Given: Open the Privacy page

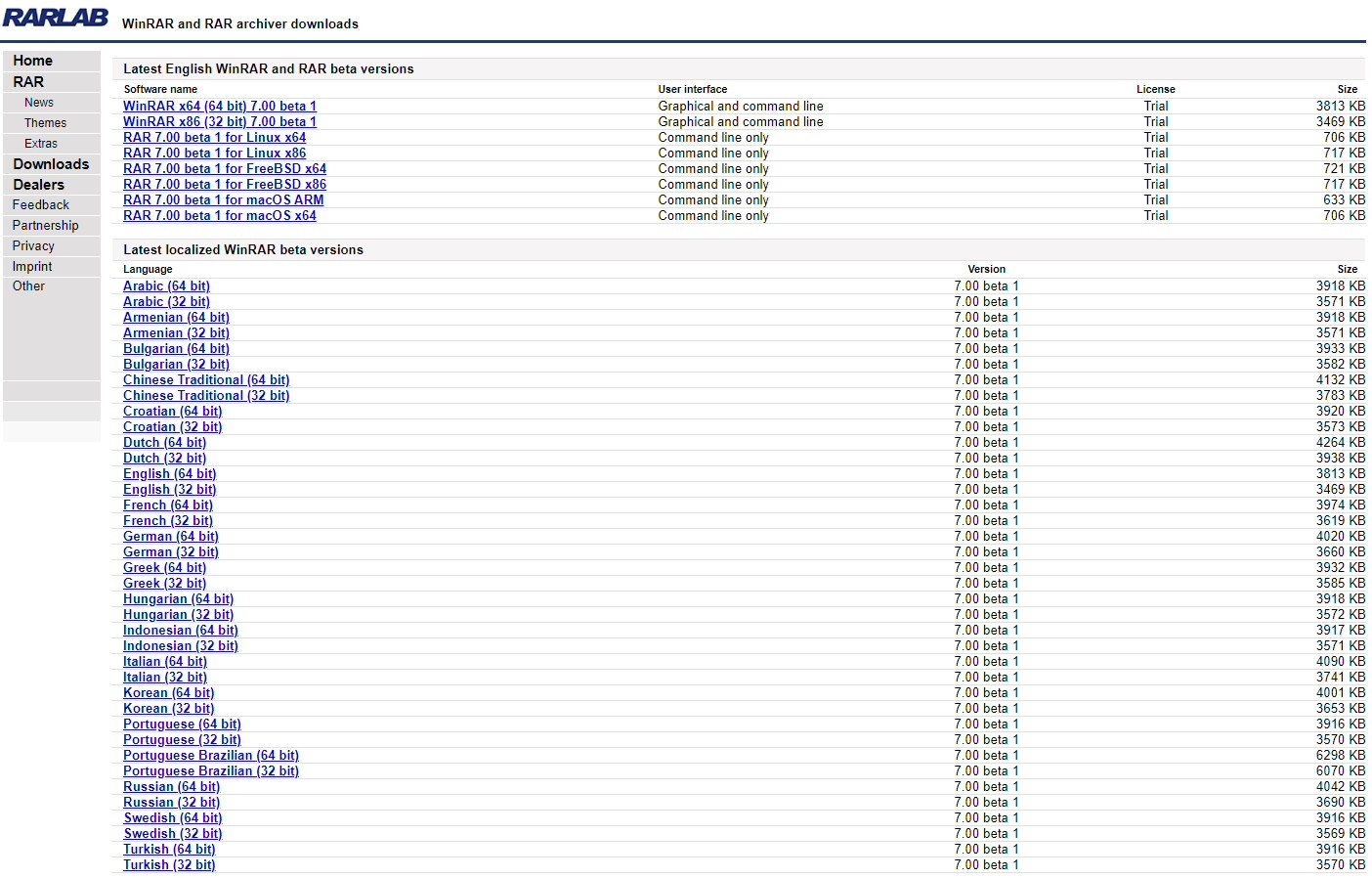Looking at the screenshot, I should pyautogui.click(x=33, y=246).
